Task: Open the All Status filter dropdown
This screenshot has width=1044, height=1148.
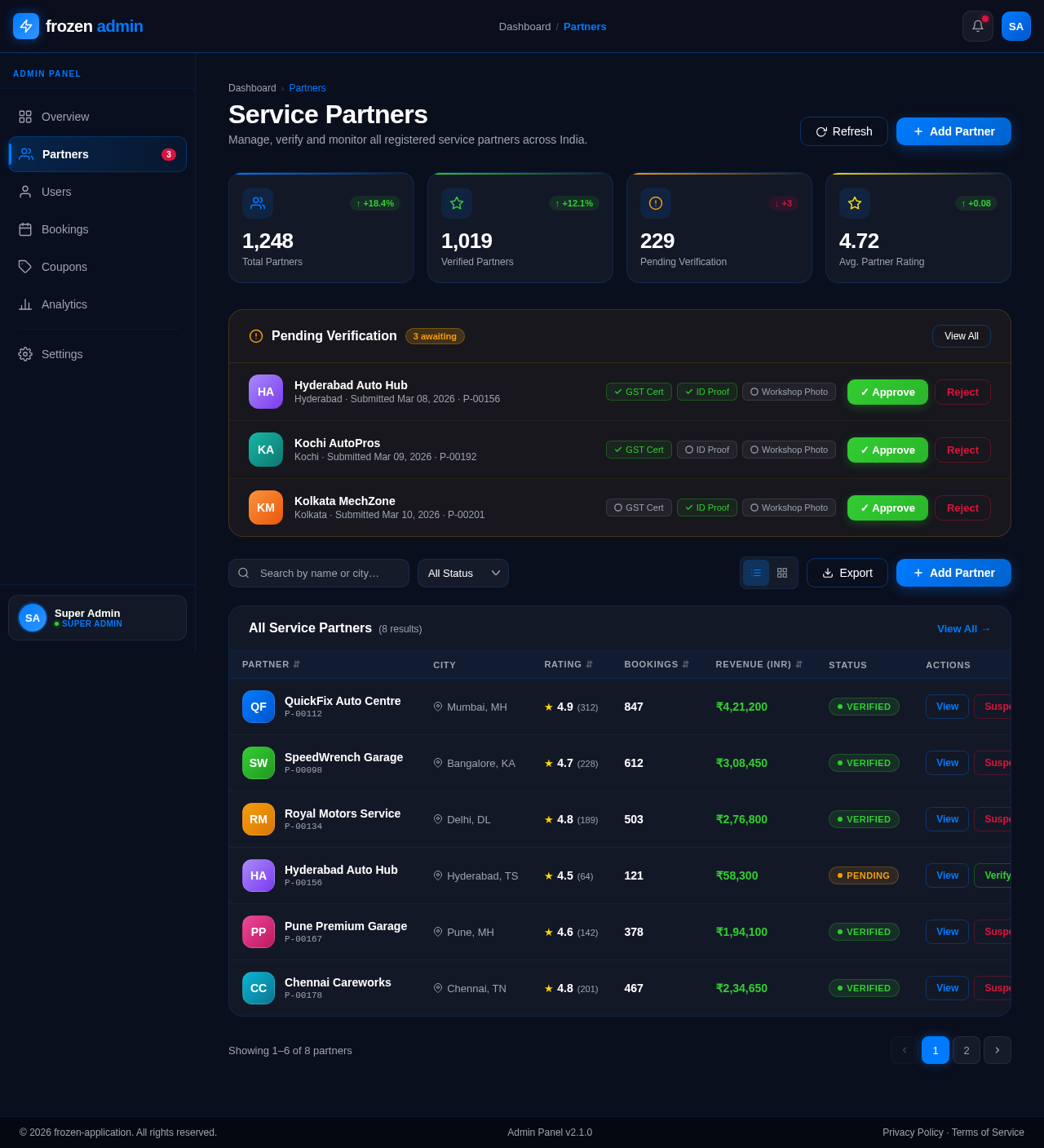Action: click(462, 573)
